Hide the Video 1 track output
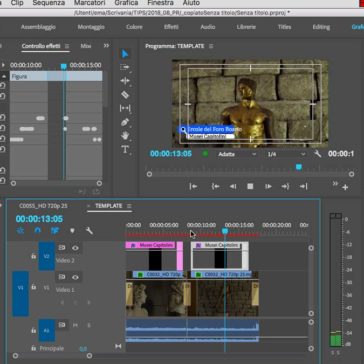The image size is (364, 364). [75, 277]
